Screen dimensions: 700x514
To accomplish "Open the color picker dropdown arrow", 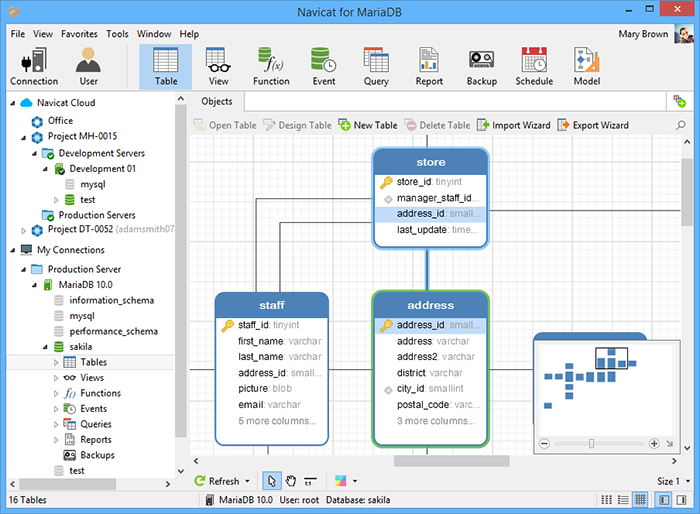I will (x=355, y=481).
